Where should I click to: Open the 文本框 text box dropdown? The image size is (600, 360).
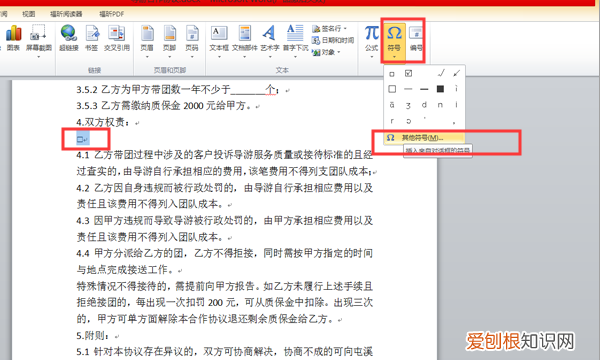click(219, 57)
